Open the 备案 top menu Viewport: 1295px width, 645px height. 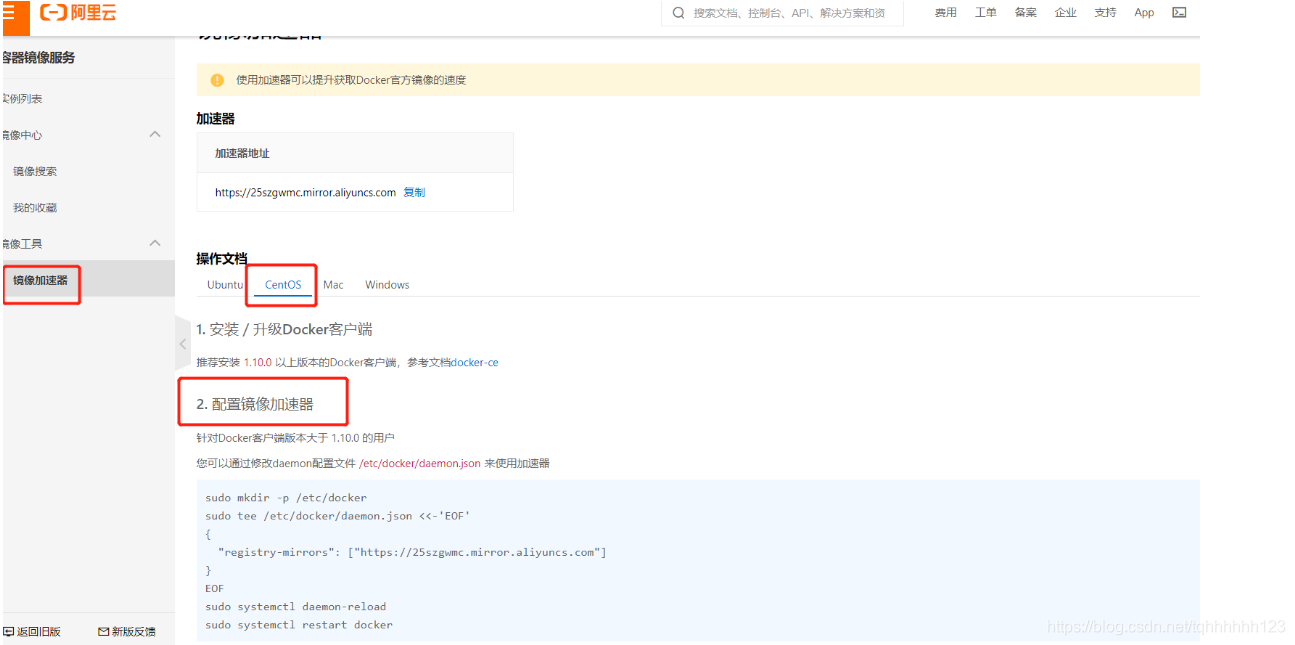(1026, 13)
